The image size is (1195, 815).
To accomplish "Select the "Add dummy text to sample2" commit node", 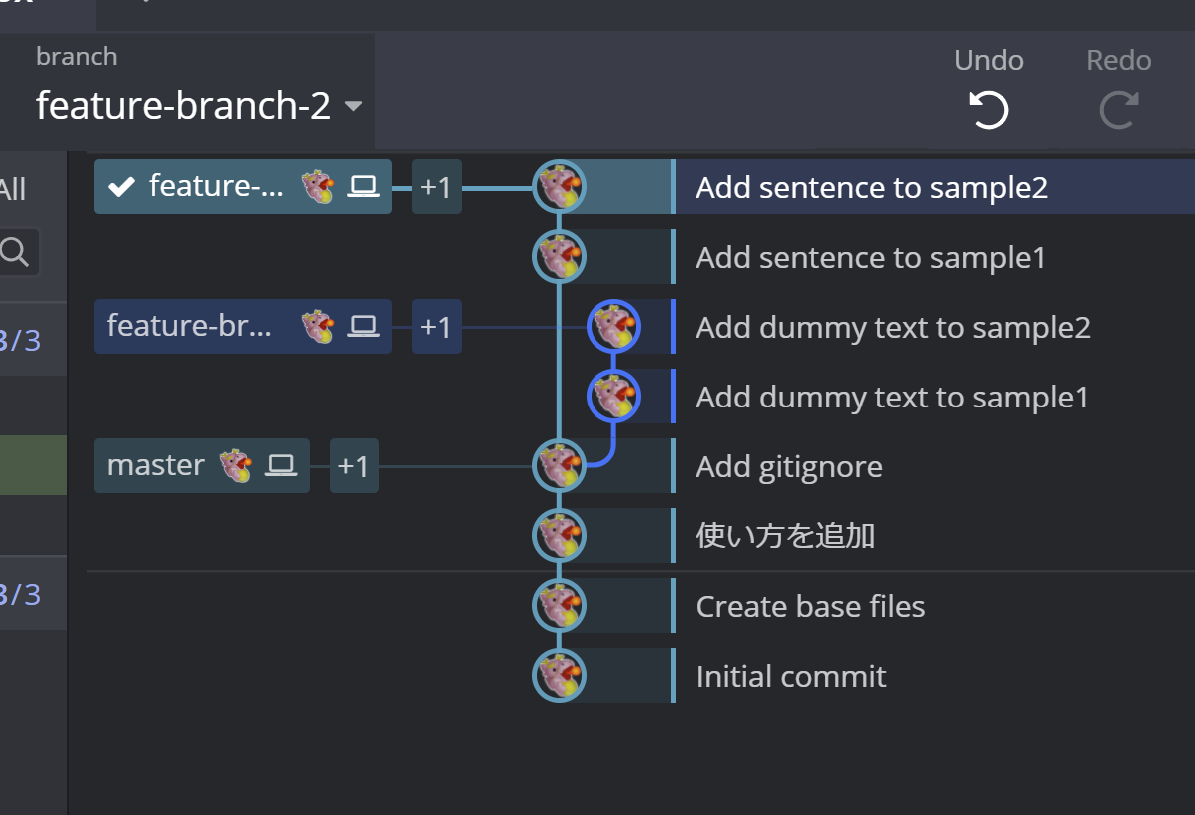I will [614, 326].
